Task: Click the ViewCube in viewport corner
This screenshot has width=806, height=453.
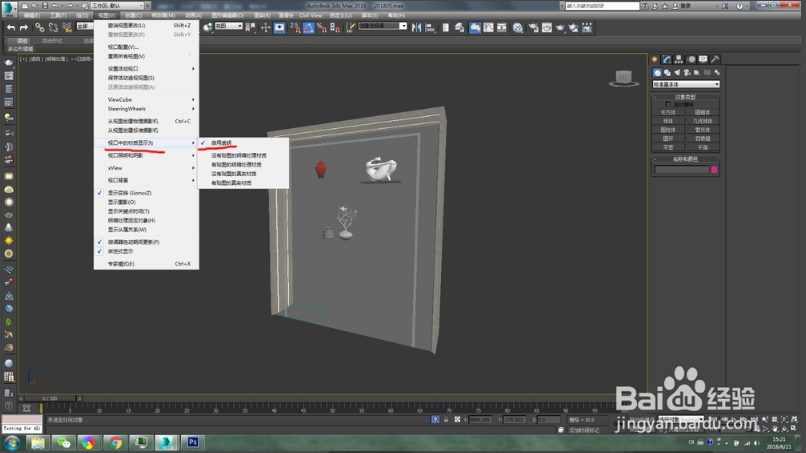Action: click(624, 78)
